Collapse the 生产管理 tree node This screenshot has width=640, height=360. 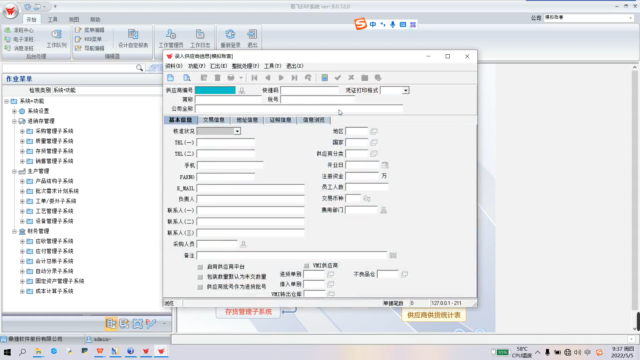pos(14,171)
